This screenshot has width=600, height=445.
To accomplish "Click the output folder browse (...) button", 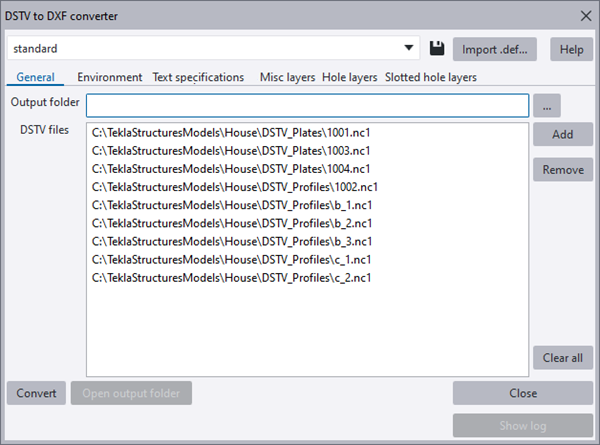I will coord(546,104).
